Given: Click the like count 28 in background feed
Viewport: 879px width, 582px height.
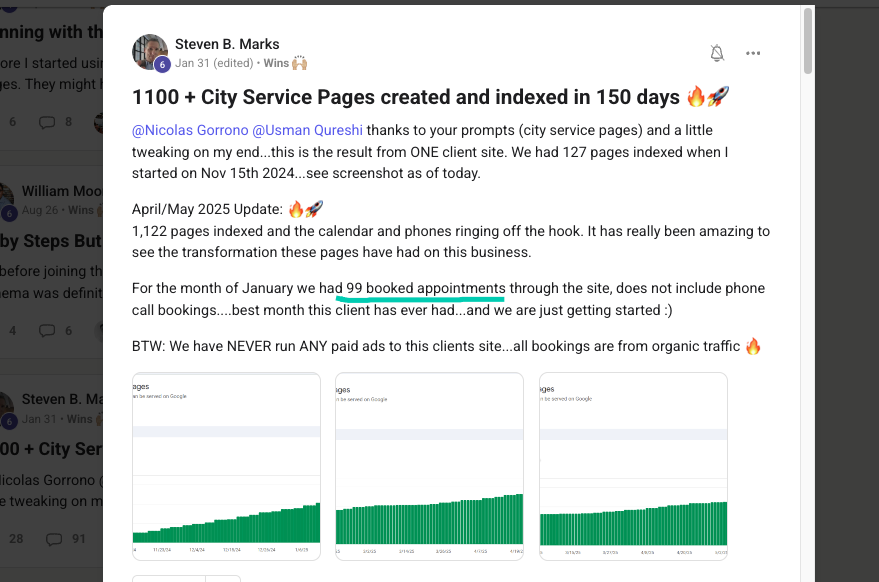Looking at the screenshot, I should (x=16, y=539).
